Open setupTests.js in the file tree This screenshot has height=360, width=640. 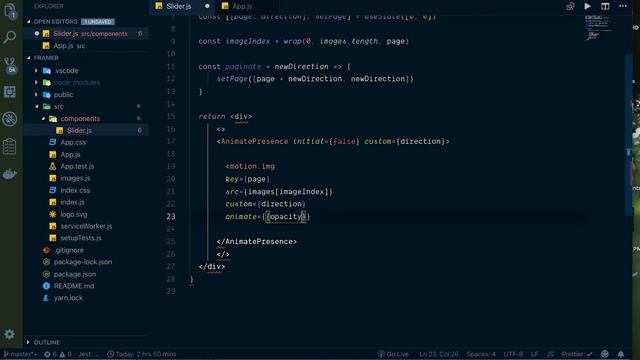(81, 238)
